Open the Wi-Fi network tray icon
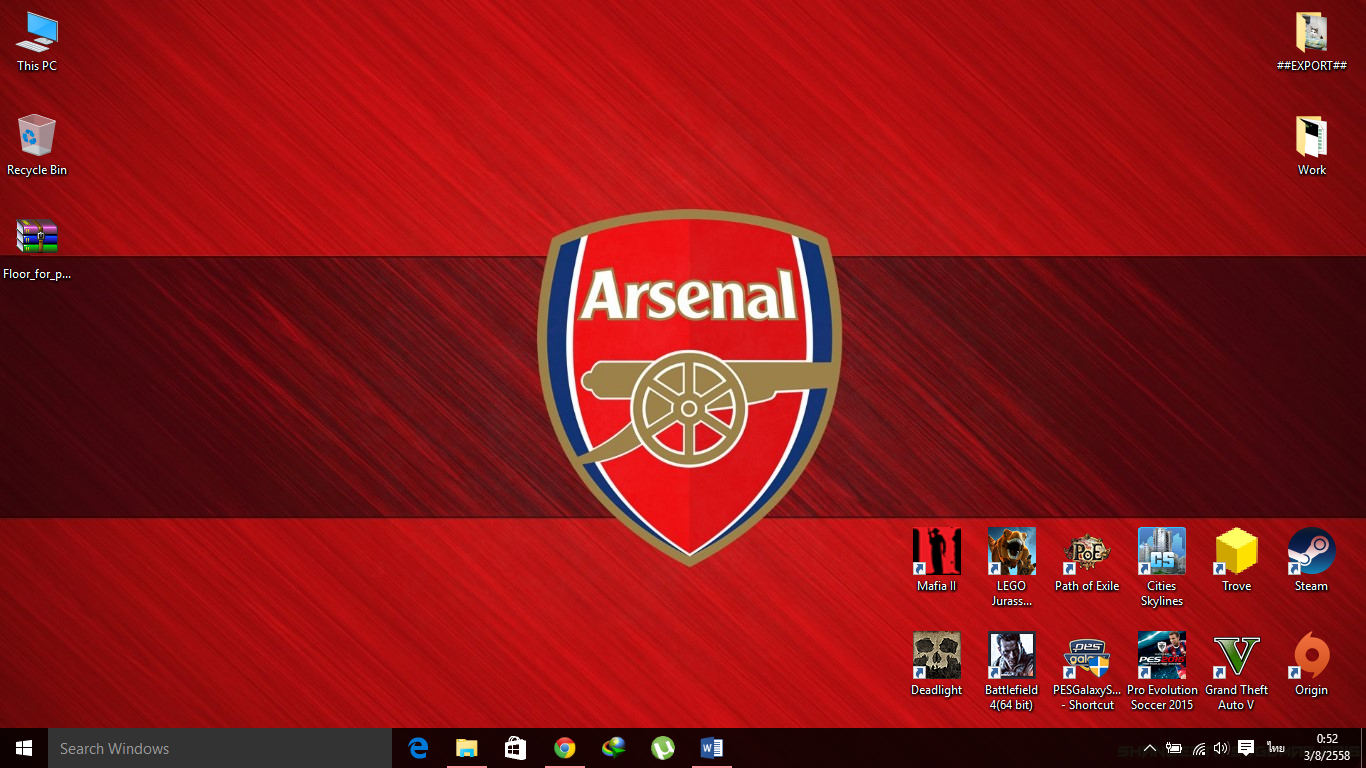 point(1198,748)
